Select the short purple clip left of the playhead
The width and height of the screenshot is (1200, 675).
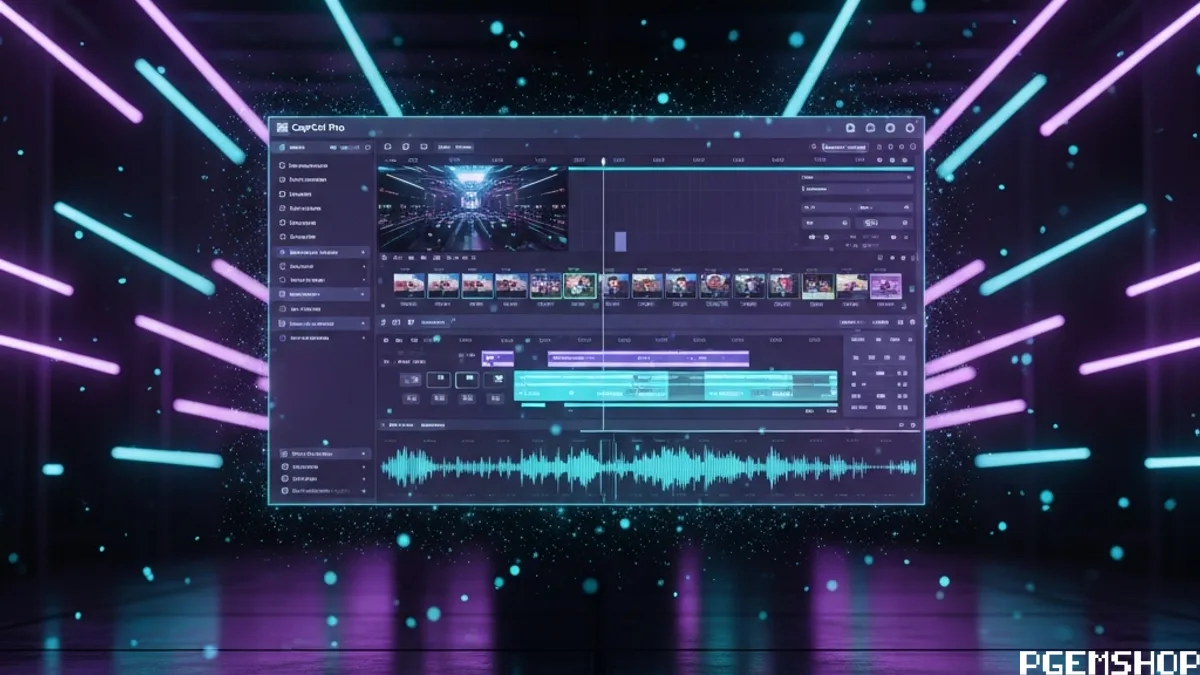click(x=498, y=358)
